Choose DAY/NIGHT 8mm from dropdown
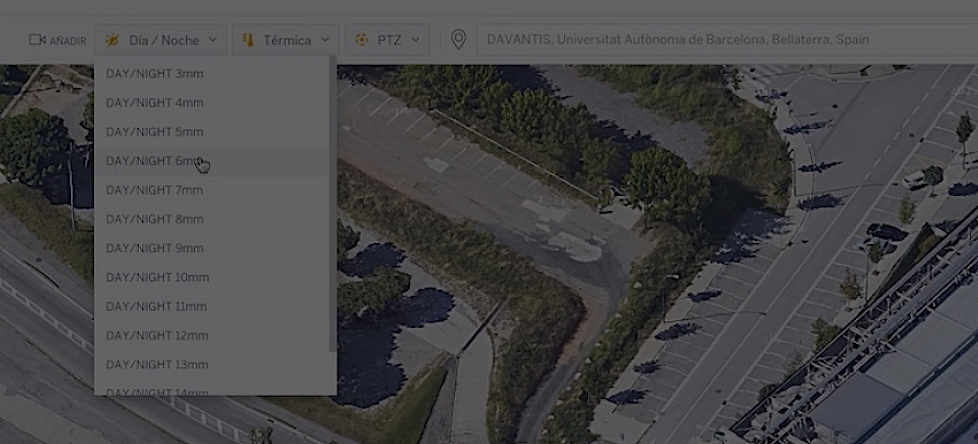The image size is (978, 444). 154,219
